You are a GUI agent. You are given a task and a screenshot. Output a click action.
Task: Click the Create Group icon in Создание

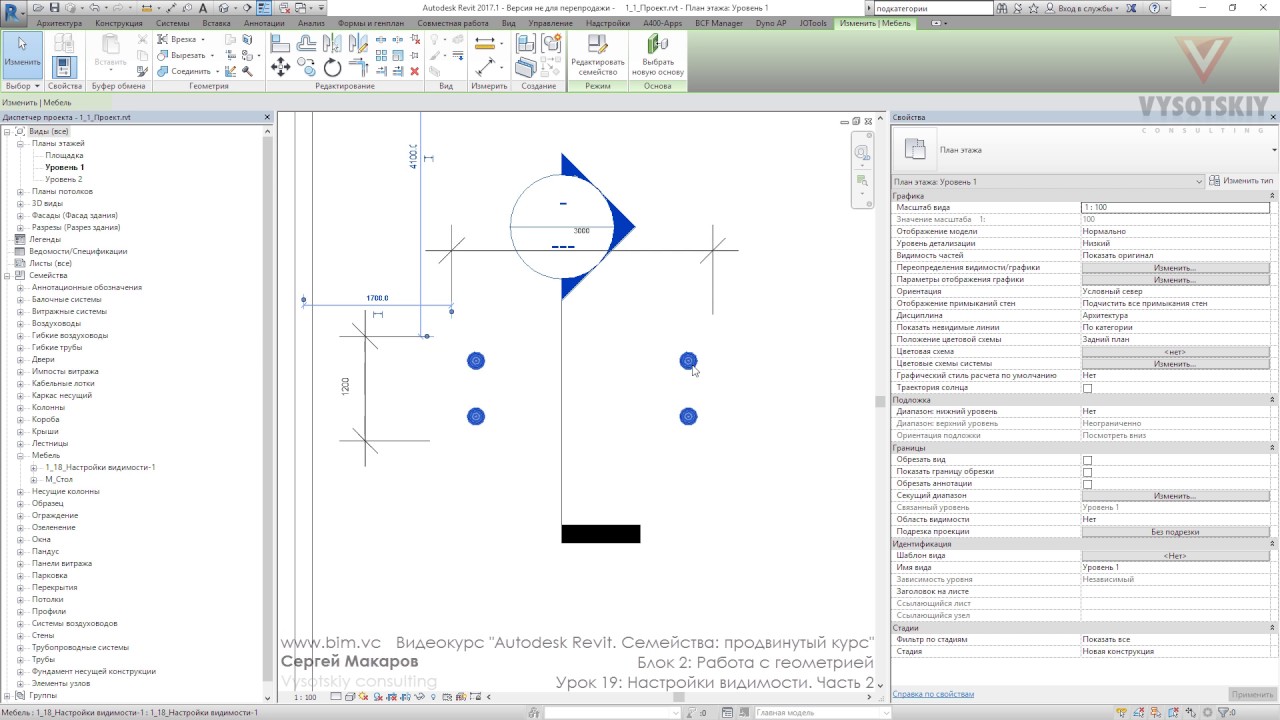[x=552, y=43]
